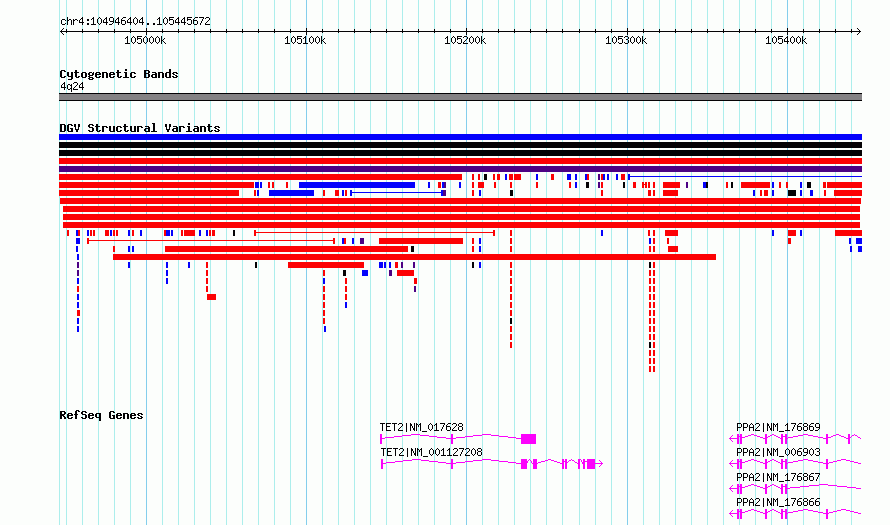Click the 105000k ruler tick label
This screenshot has height=525, width=890.
tap(145, 40)
